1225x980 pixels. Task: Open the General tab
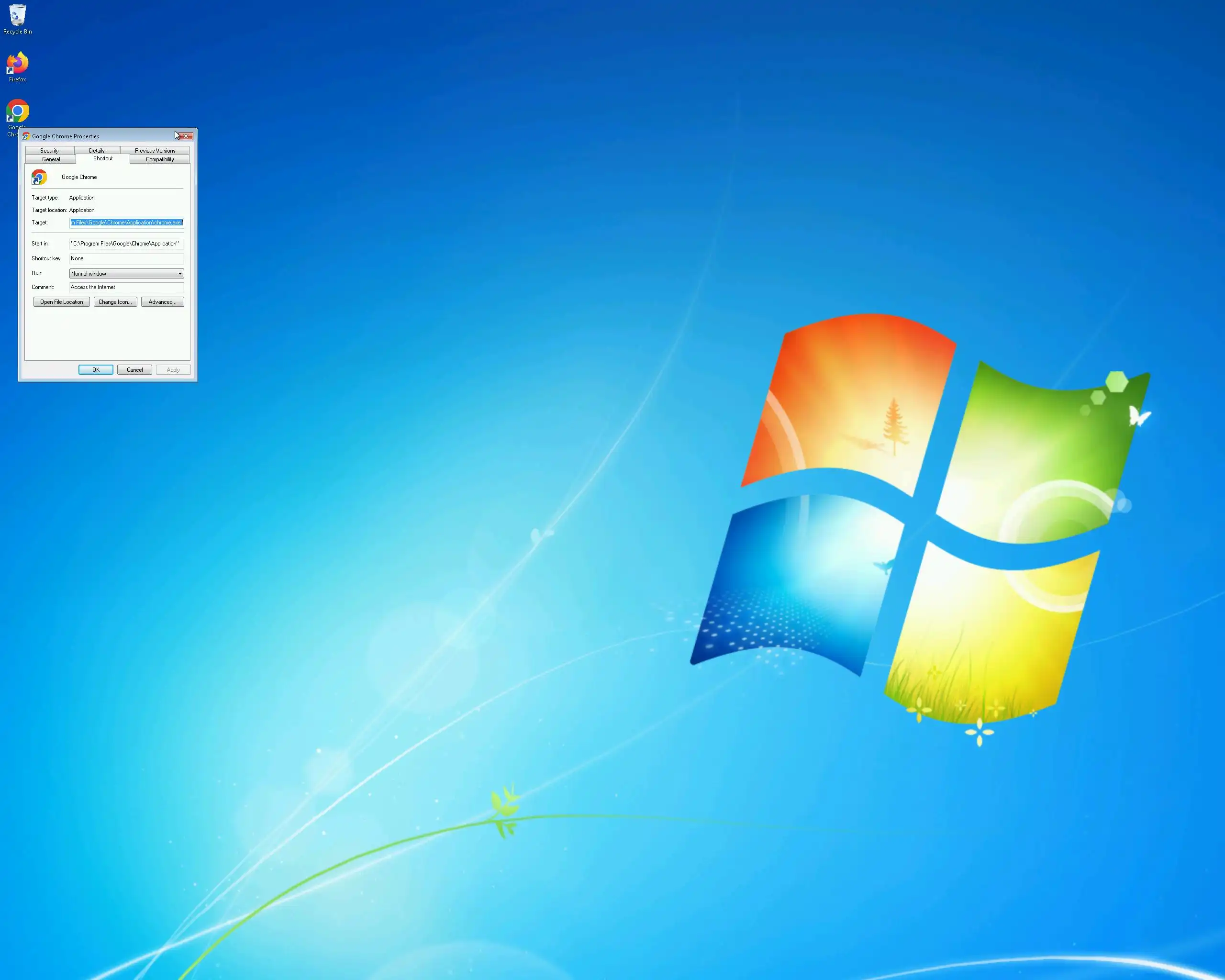(x=51, y=160)
